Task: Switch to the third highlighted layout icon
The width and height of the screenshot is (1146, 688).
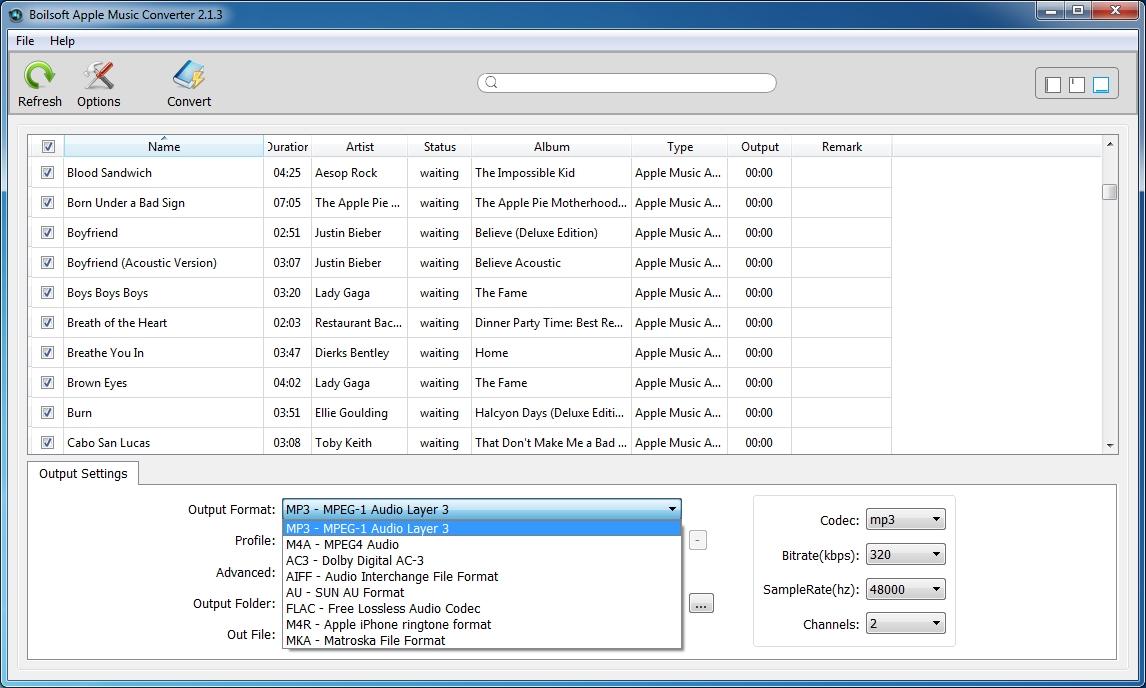Action: coord(1101,85)
